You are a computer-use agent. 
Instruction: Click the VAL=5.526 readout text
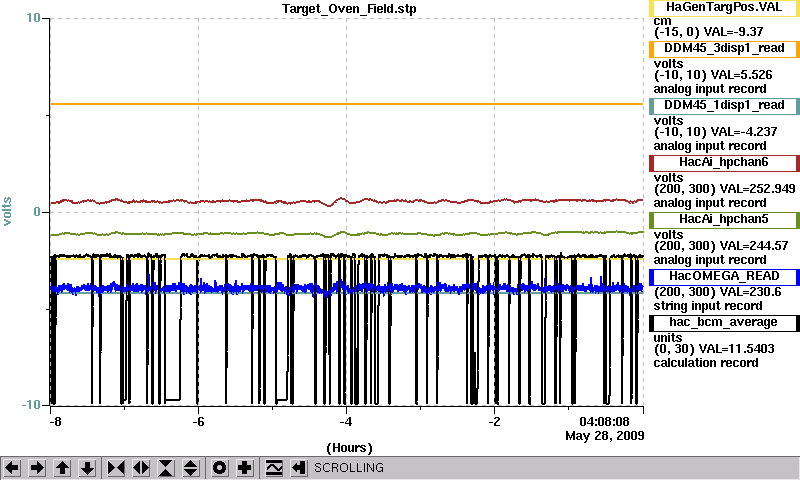point(741,75)
